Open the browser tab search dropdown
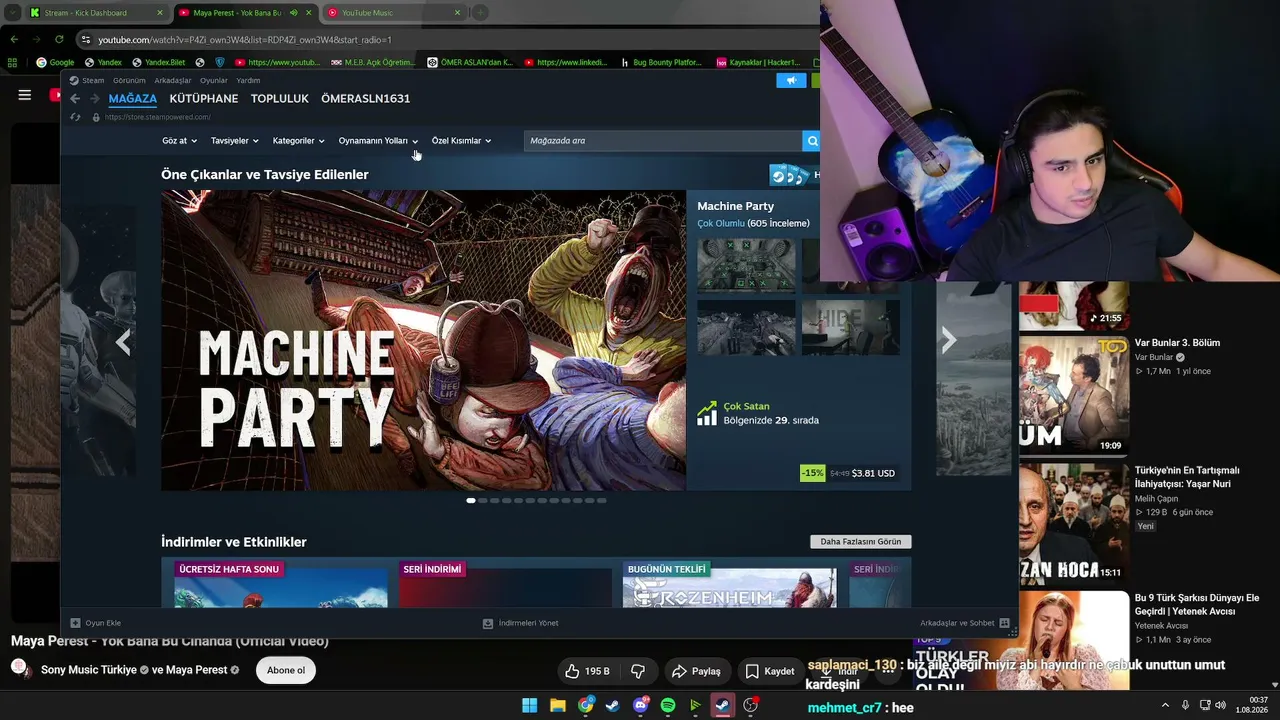 point(13,13)
